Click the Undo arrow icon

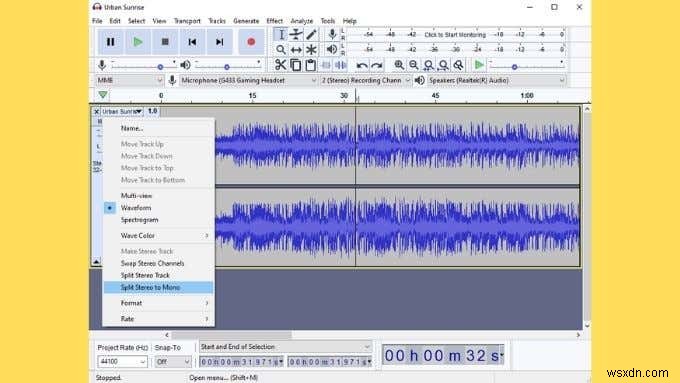pos(362,65)
